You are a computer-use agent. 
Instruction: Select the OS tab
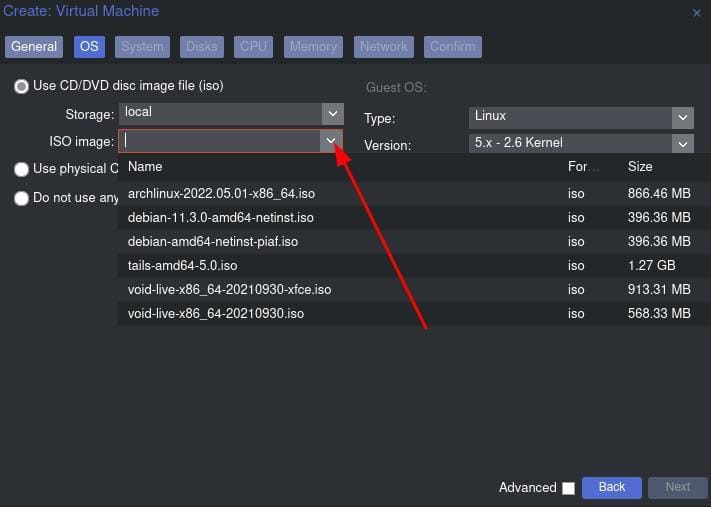(x=89, y=47)
